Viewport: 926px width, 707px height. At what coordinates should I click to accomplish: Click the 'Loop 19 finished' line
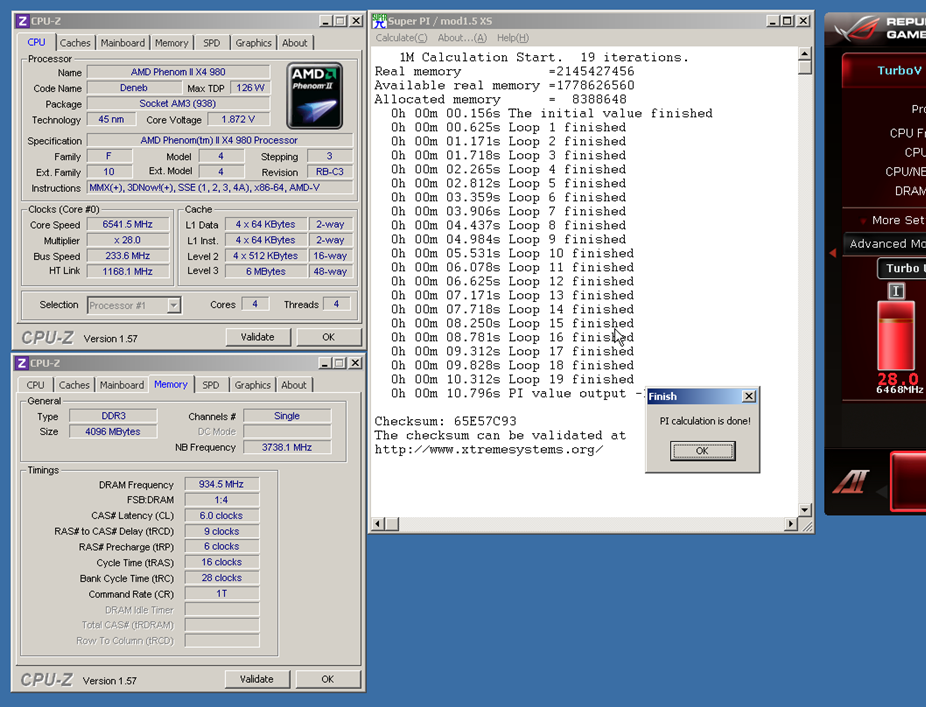tap(513, 379)
